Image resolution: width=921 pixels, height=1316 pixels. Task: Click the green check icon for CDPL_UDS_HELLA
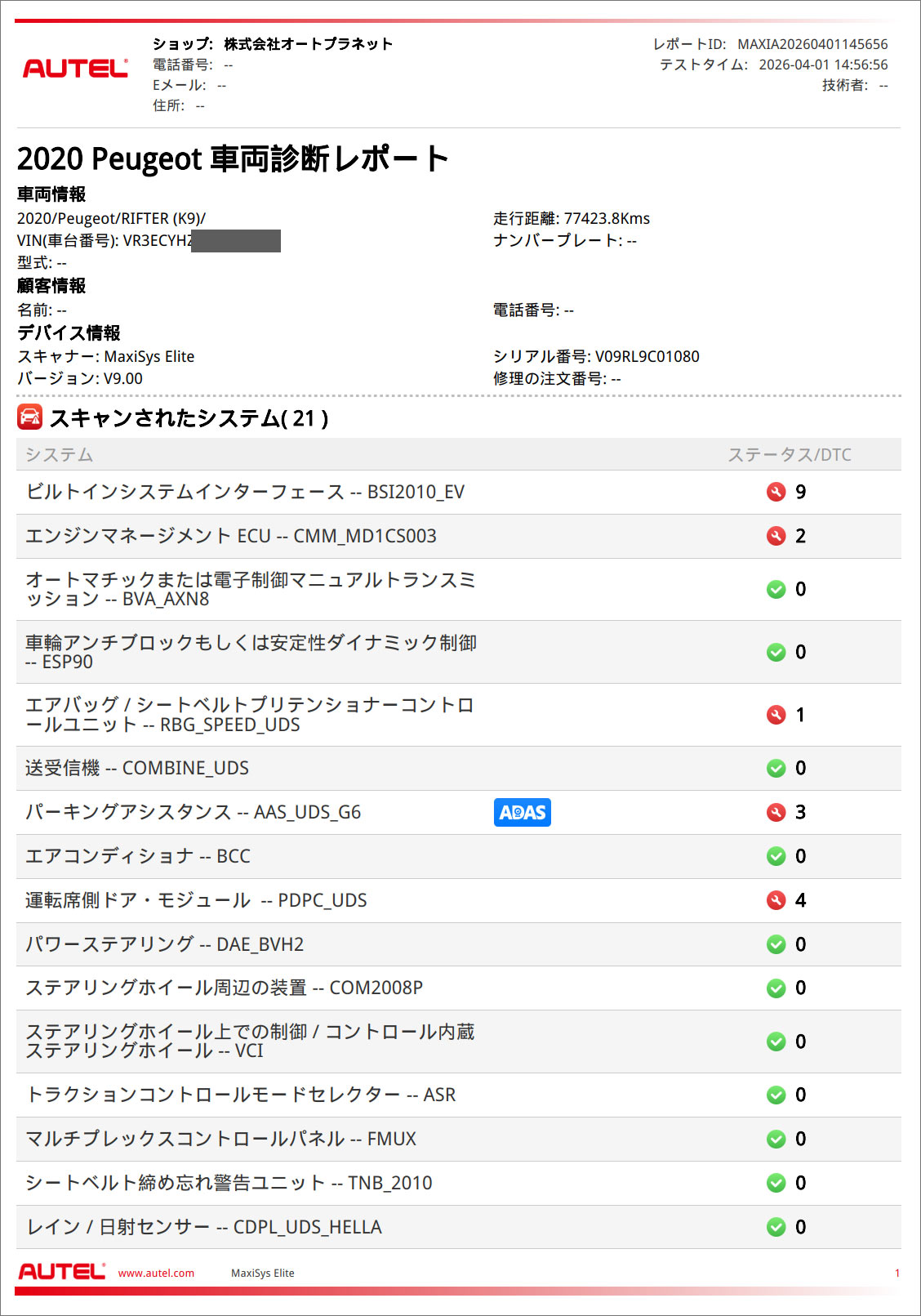[x=776, y=1227]
